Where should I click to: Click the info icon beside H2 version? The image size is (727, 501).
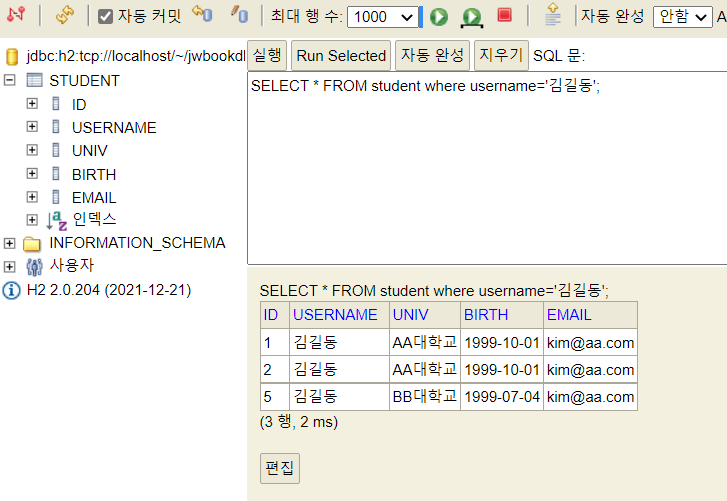click(12, 291)
